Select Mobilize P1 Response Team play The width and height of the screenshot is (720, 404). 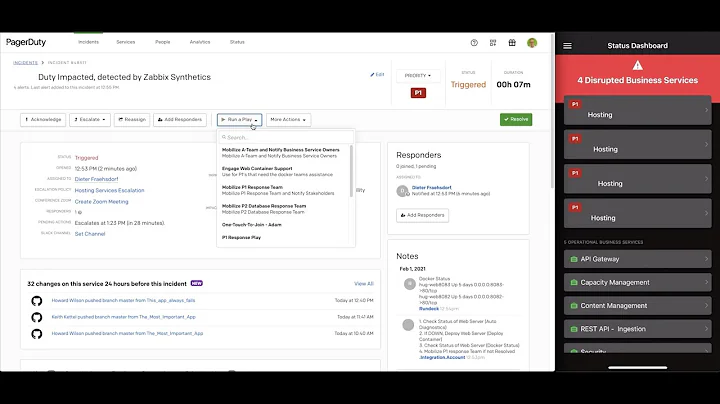pos(283,191)
